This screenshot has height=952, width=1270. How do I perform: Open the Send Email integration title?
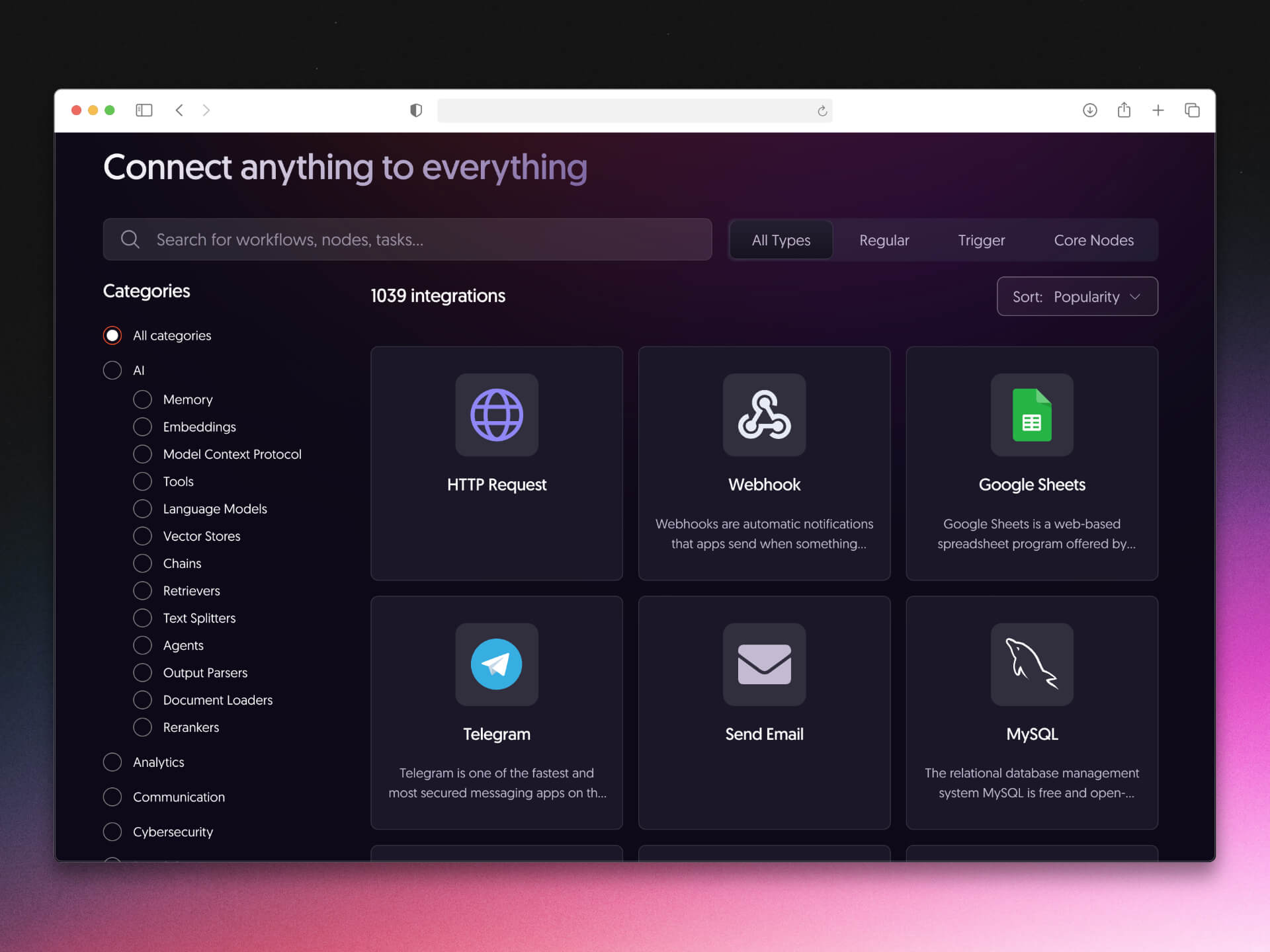[x=764, y=734]
